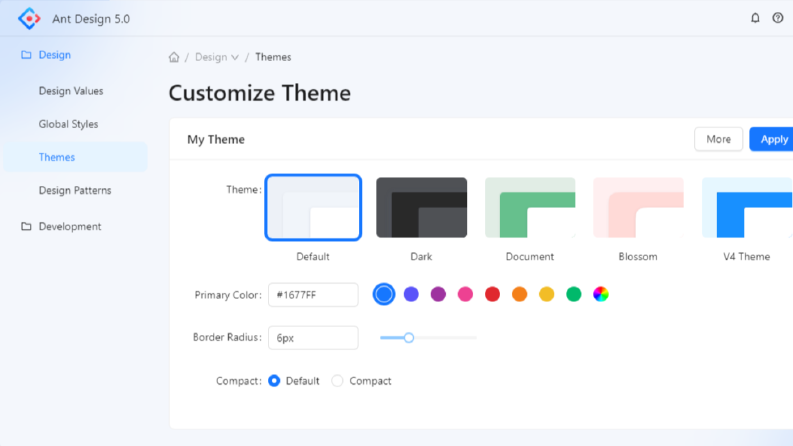
Task: Select the Blossom theme thumbnail
Action: click(x=638, y=207)
